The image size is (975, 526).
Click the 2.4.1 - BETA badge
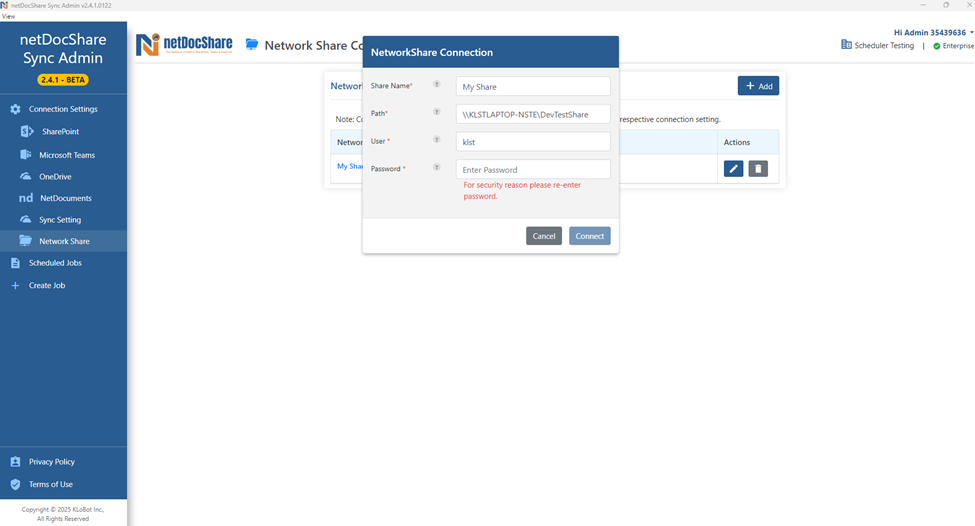click(63, 80)
